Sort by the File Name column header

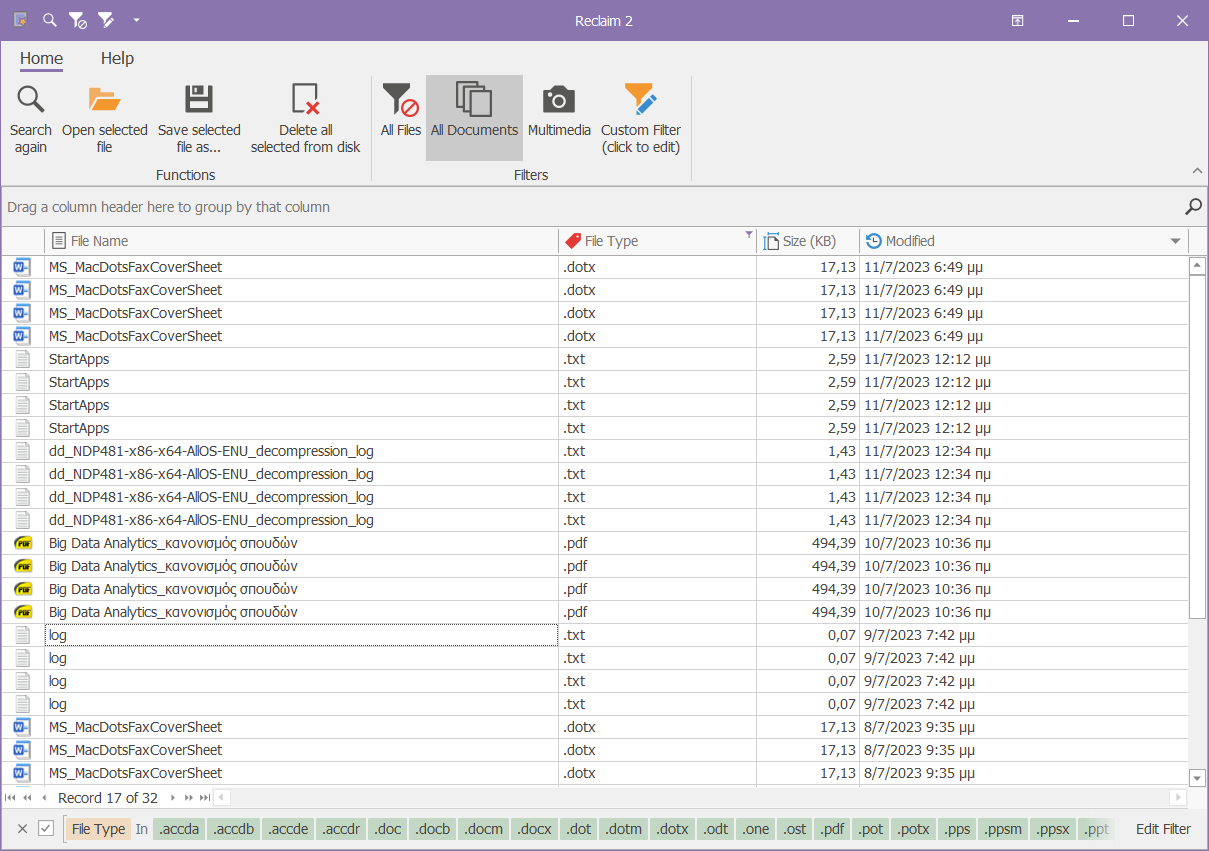[301, 241]
